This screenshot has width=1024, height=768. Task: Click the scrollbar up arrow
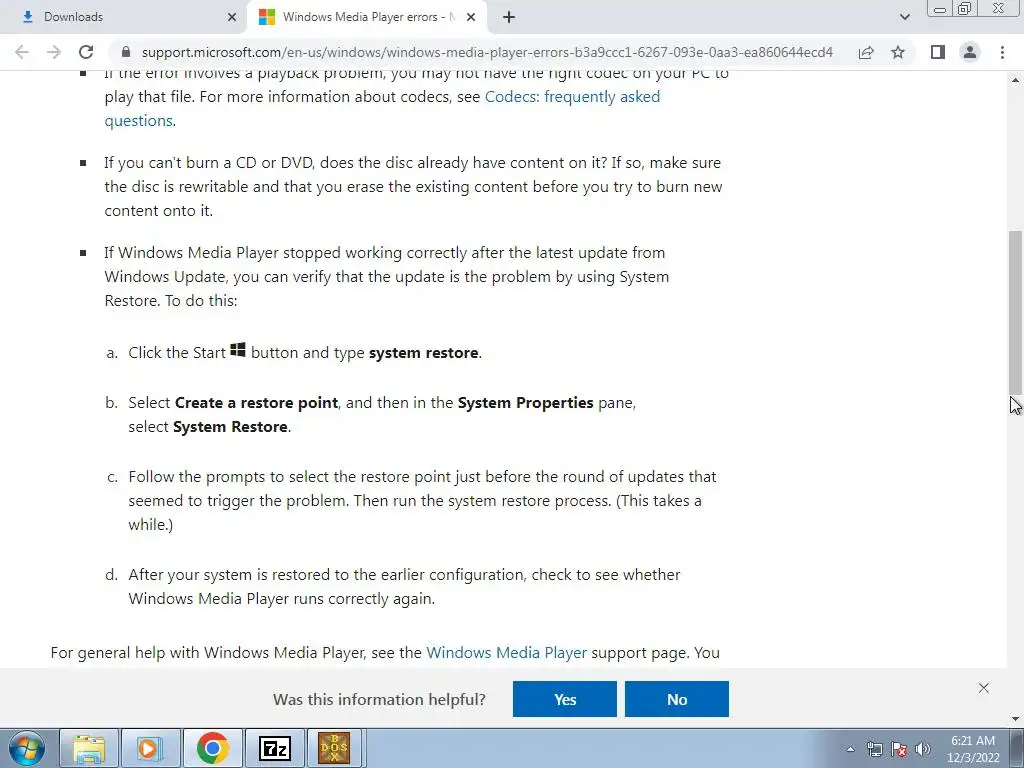[1016, 80]
